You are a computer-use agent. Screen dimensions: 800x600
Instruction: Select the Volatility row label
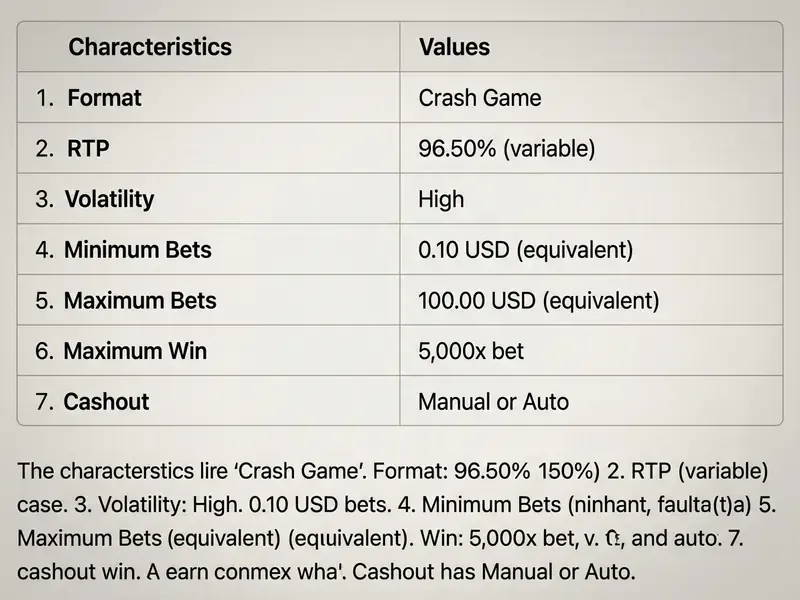109,199
